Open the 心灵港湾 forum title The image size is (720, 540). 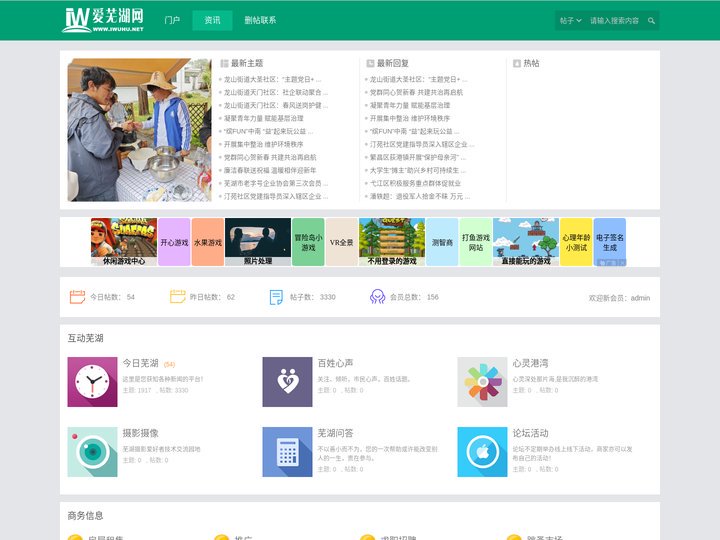point(530,363)
